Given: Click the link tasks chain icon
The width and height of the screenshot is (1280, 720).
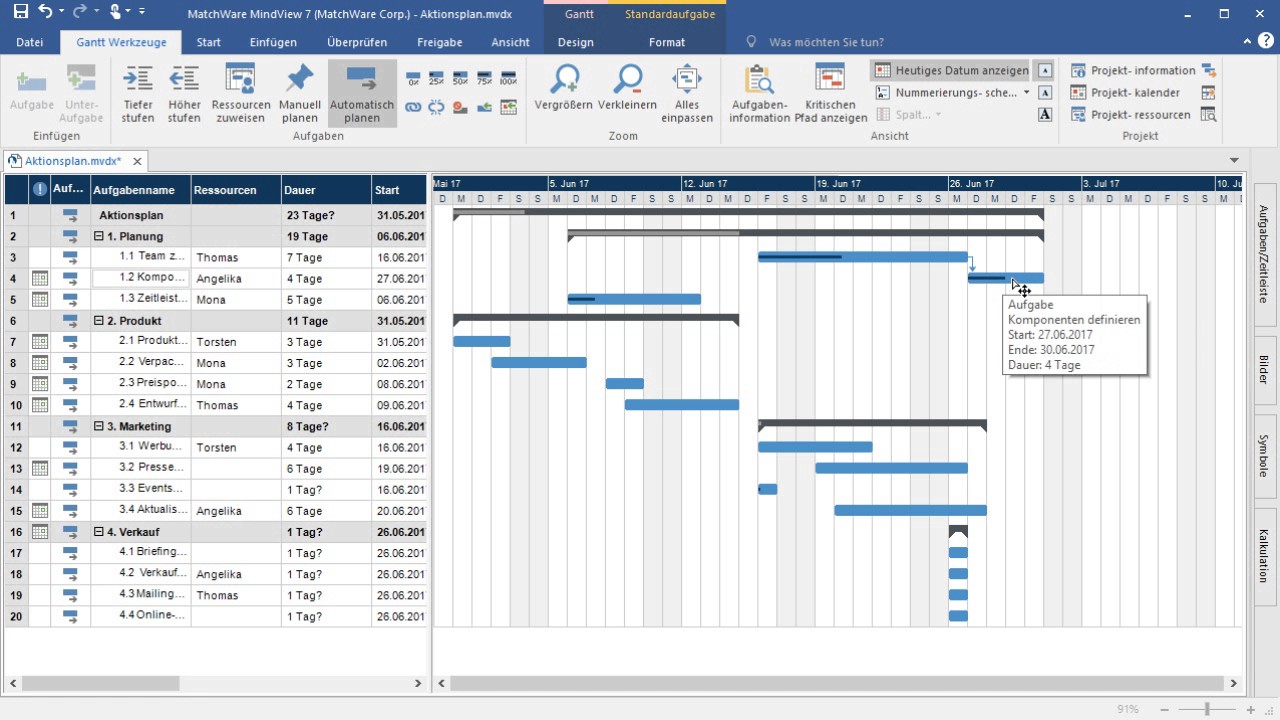Looking at the screenshot, I should click(414, 106).
